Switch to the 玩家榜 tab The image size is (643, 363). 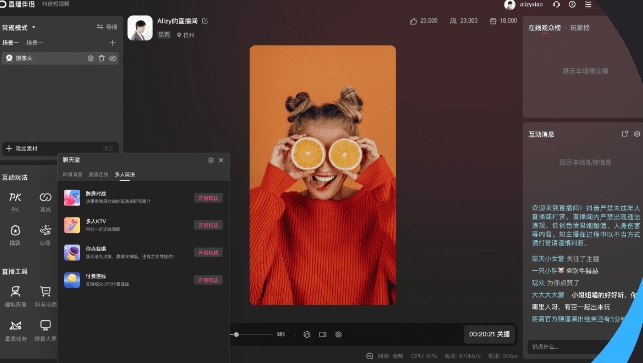pos(580,28)
